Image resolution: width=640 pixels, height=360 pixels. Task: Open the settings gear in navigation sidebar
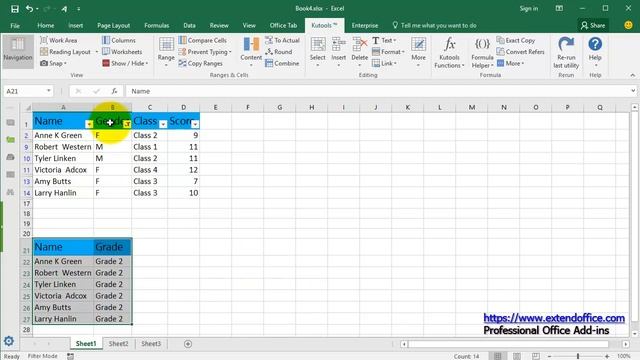9,341
